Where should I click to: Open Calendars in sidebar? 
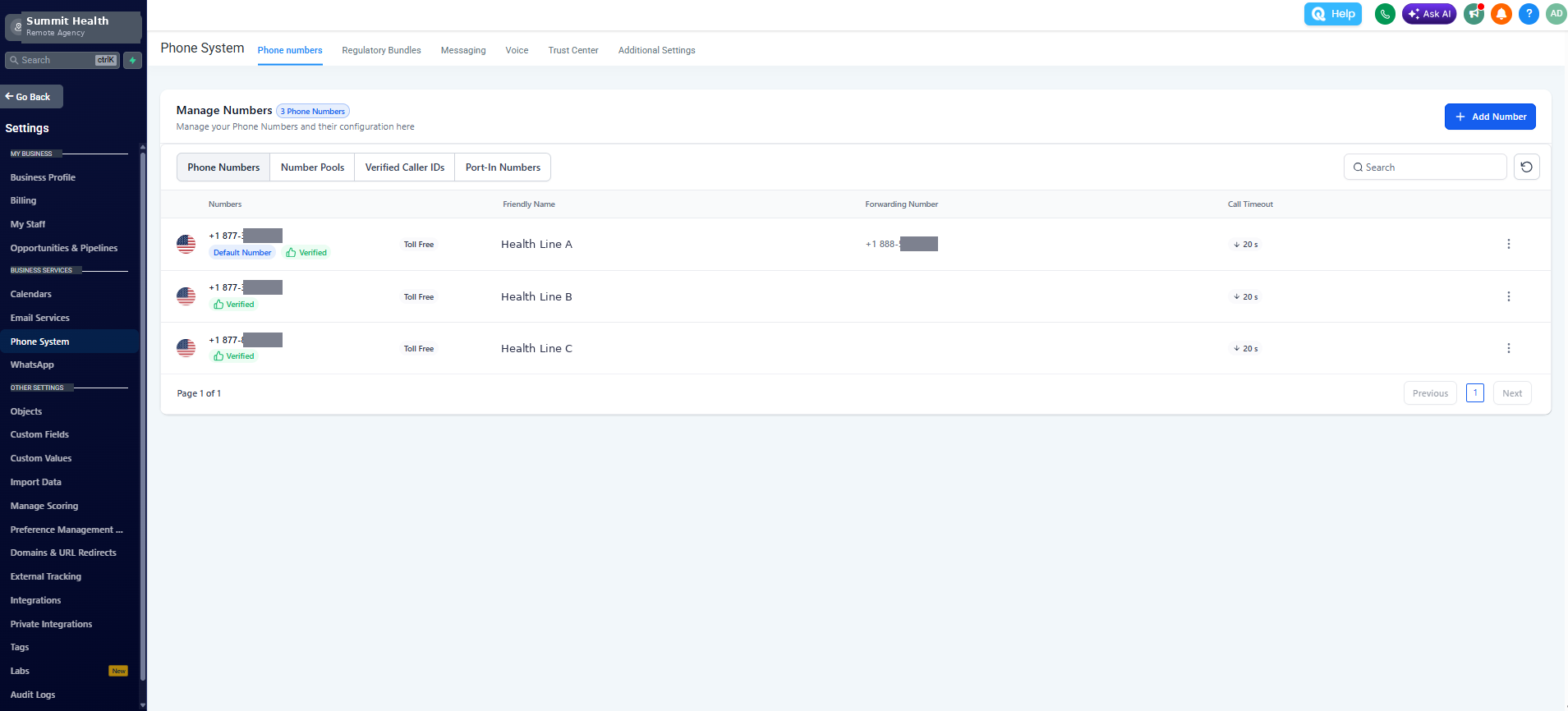pos(31,294)
